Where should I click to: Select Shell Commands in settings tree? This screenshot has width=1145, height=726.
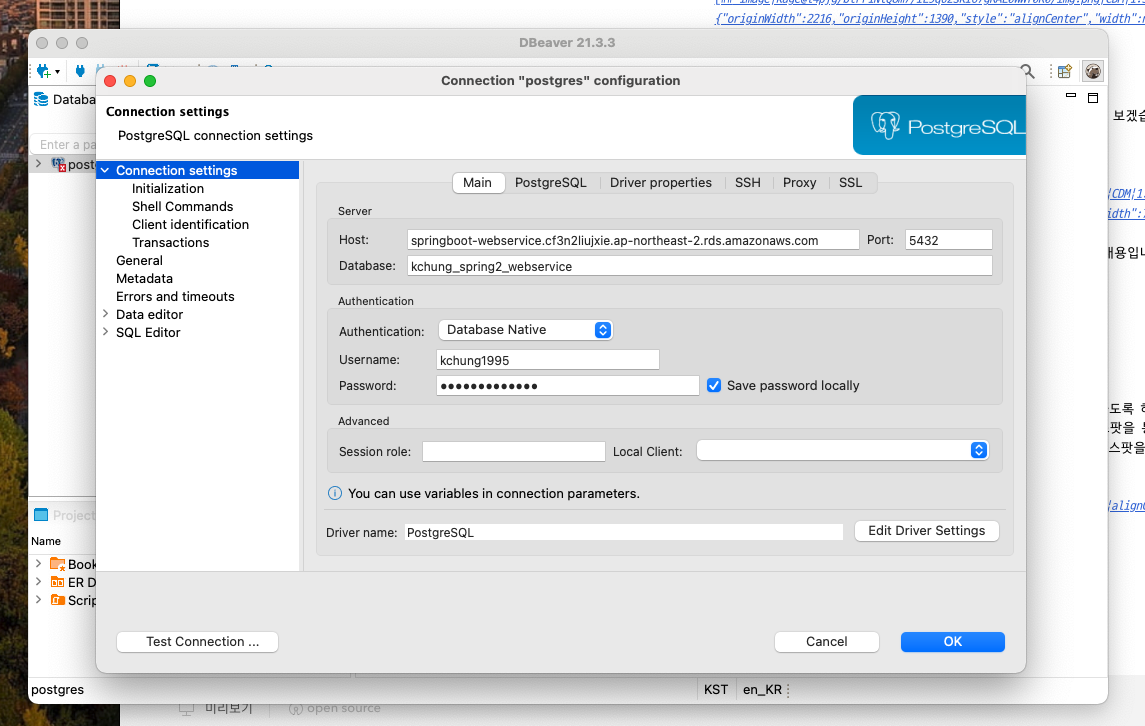tap(183, 207)
